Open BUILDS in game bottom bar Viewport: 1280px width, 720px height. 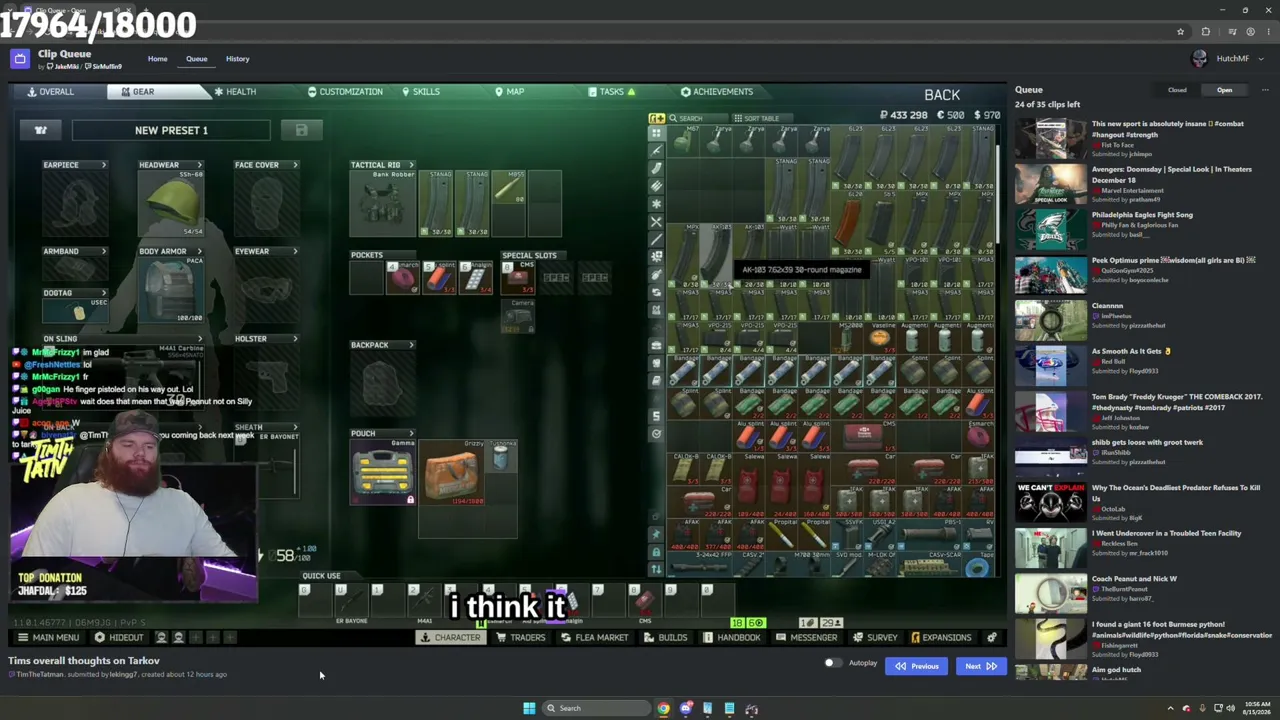[666, 637]
